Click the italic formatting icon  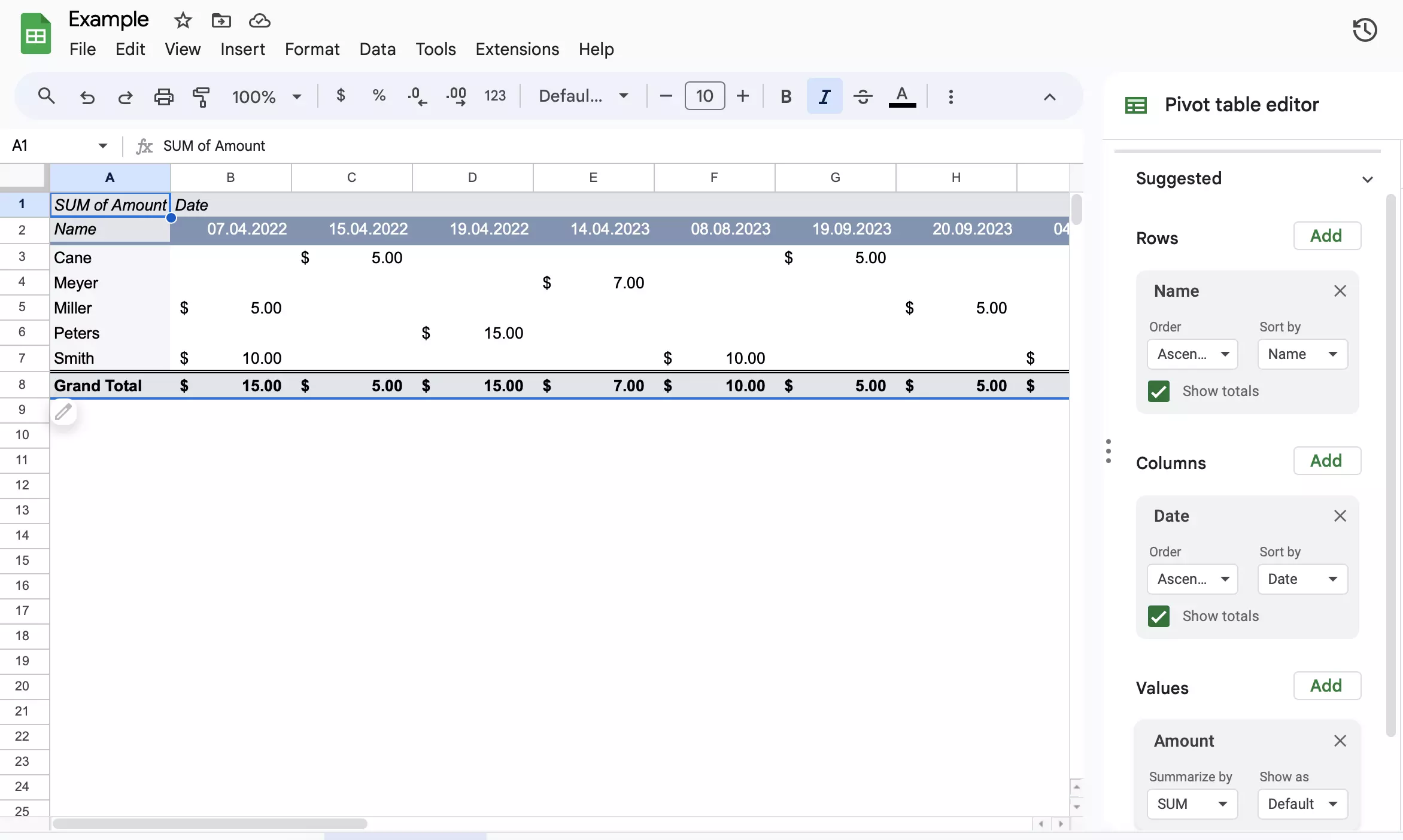pos(823,96)
